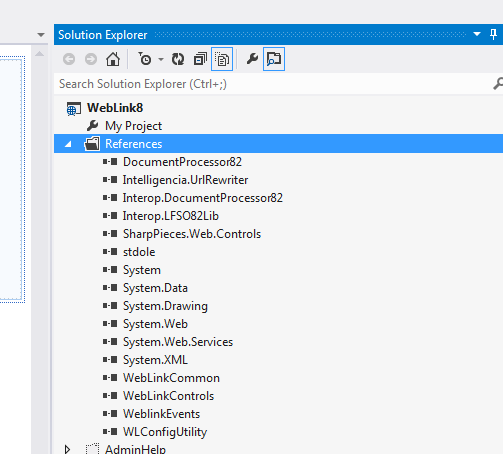This screenshot has width=503, height=454.
Task: Select the WebLink8 project node
Action: [x=115, y=108]
